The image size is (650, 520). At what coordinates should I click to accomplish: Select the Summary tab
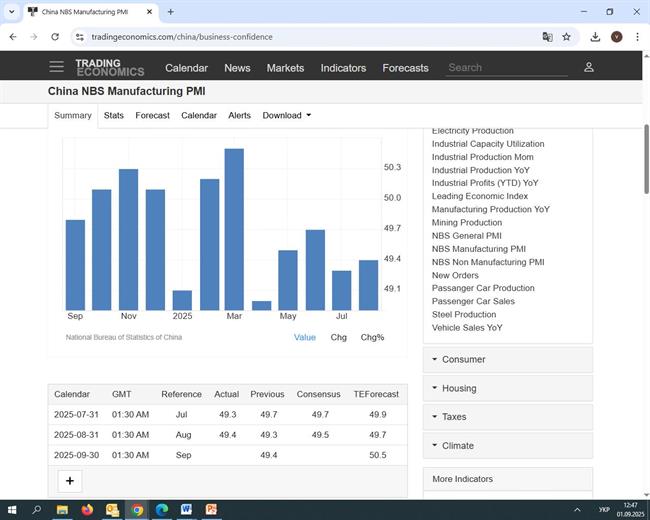(x=73, y=115)
